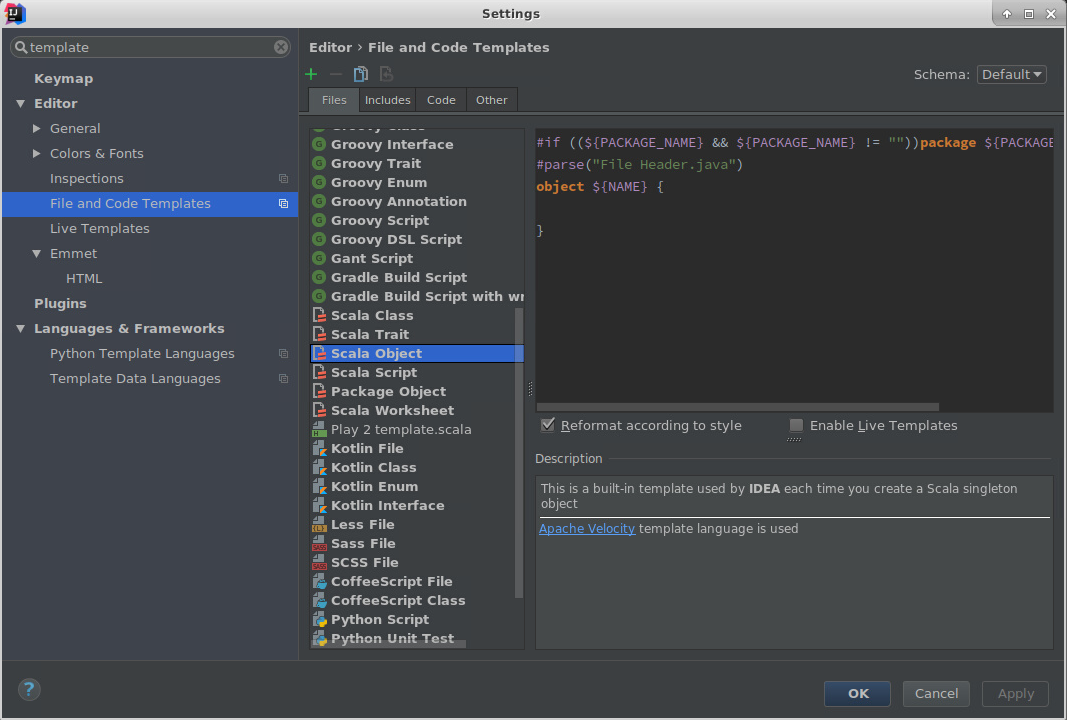Screen dimensions: 1067x720
Task: Click the template list vertical scrollbar
Action: 519,453
